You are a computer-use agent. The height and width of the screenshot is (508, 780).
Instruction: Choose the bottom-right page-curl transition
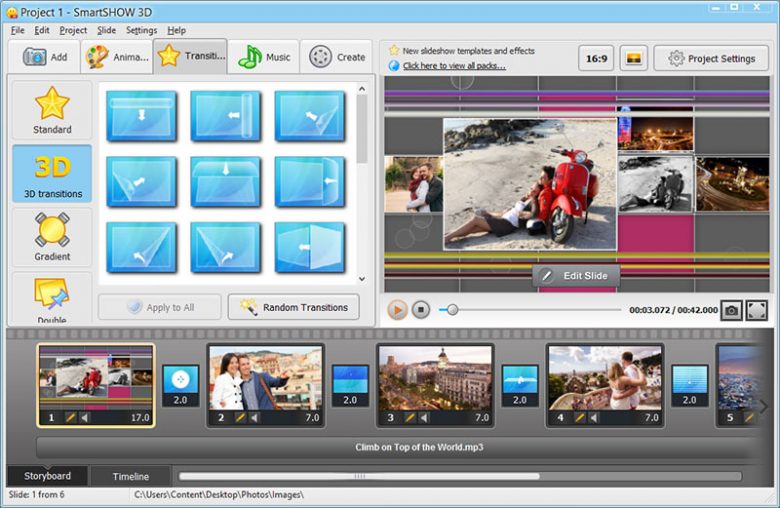141,247
